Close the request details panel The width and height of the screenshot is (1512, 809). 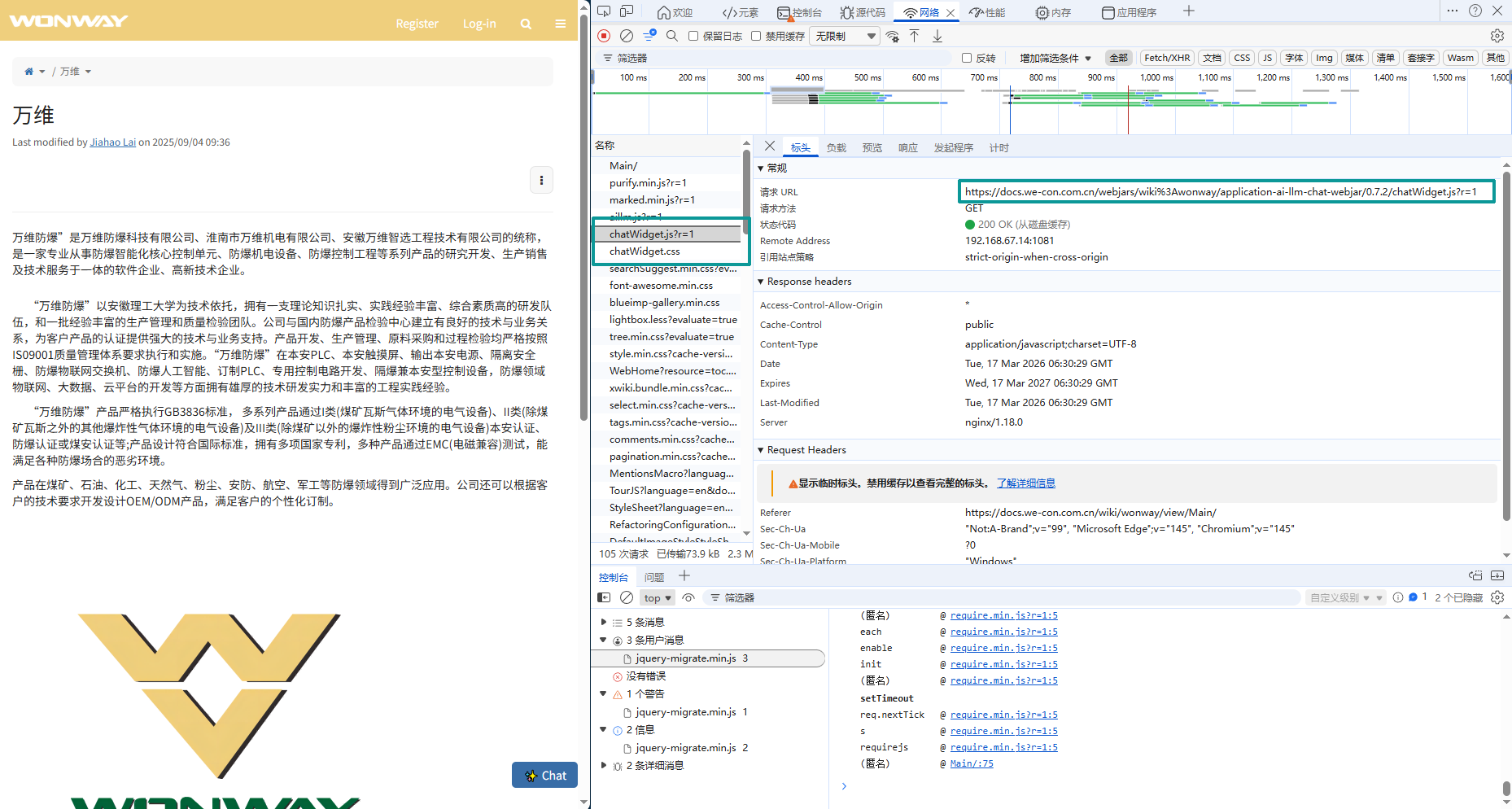click(x=770, y=146)
